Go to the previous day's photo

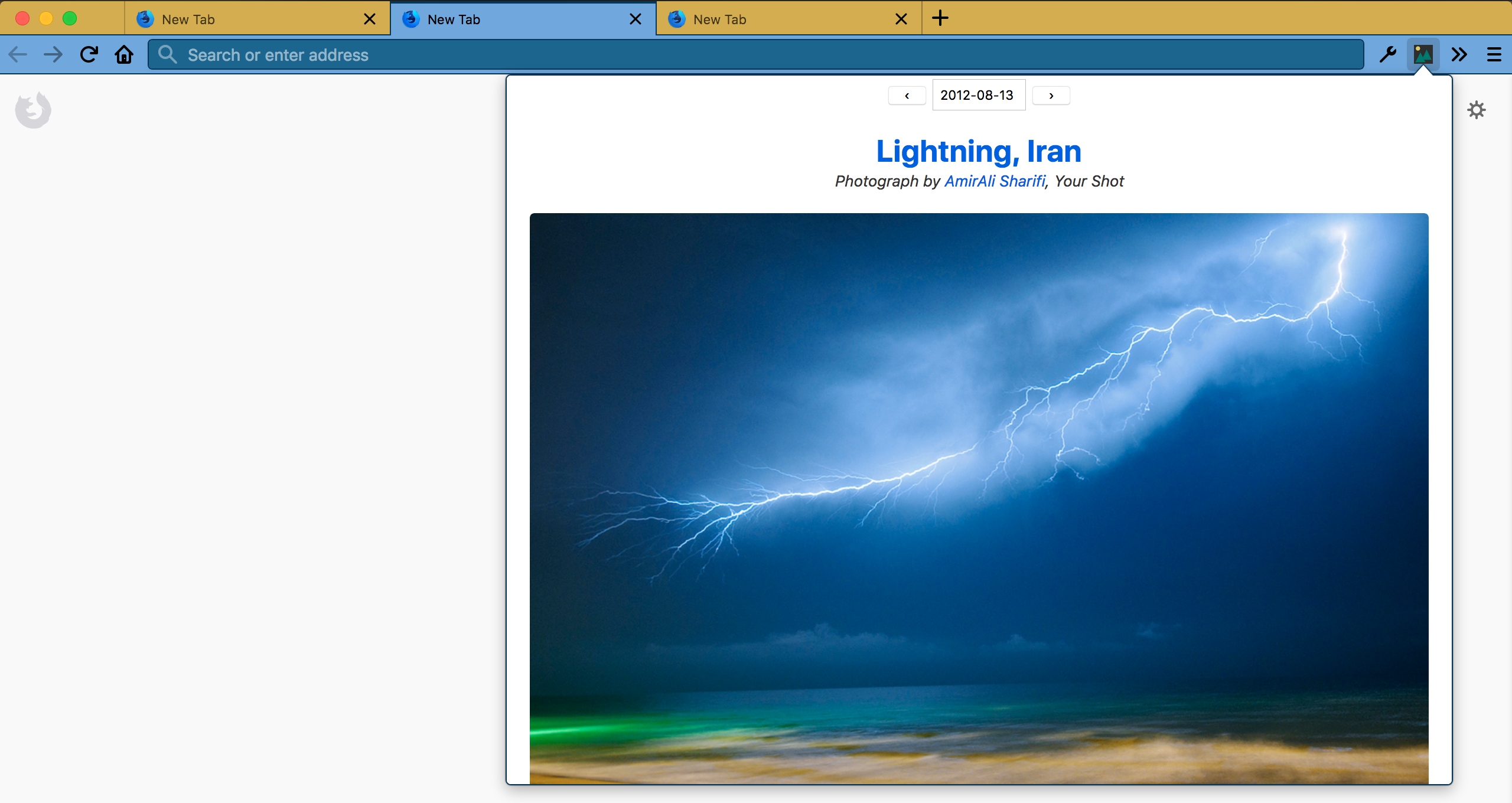(x=907, y=96)
